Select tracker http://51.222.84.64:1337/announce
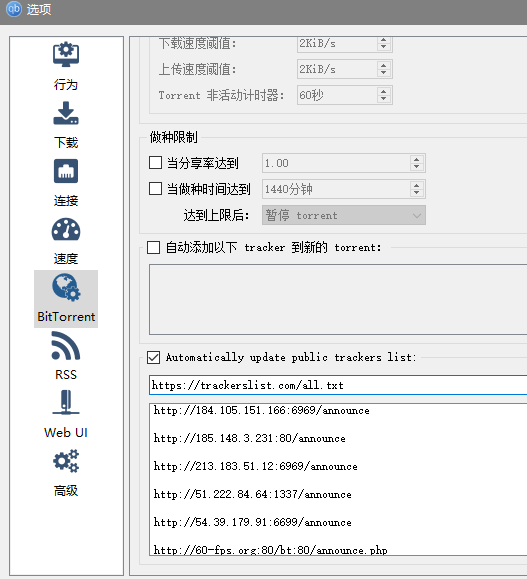 coord(253,494)
